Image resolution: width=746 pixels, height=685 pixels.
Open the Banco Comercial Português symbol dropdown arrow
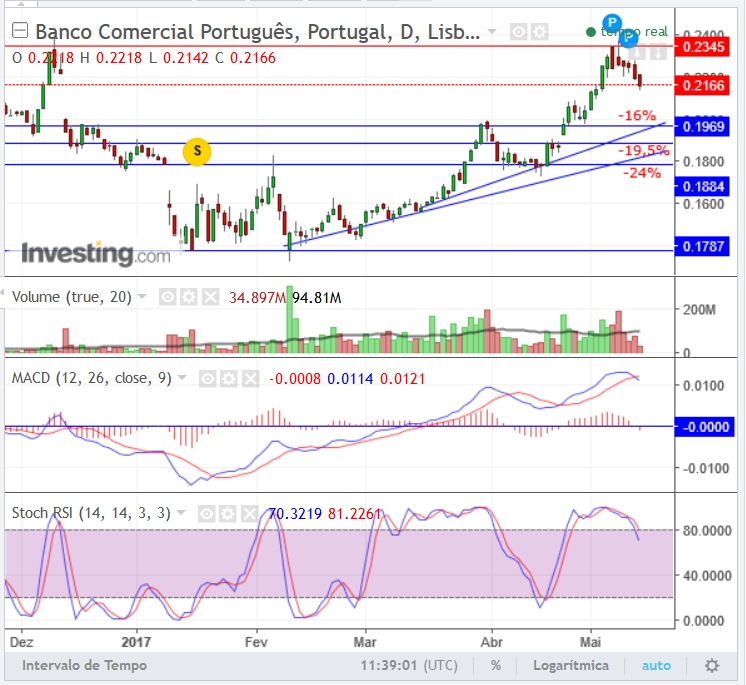pyautogui.click(x=492, y=32)
